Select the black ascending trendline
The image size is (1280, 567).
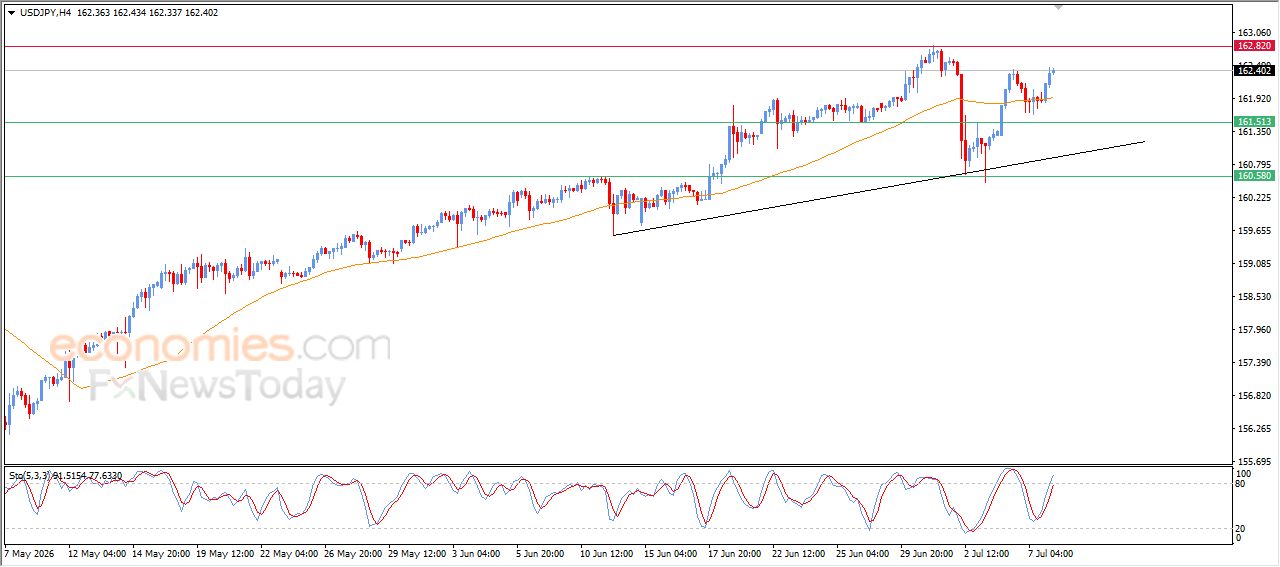tap(878, 188)
